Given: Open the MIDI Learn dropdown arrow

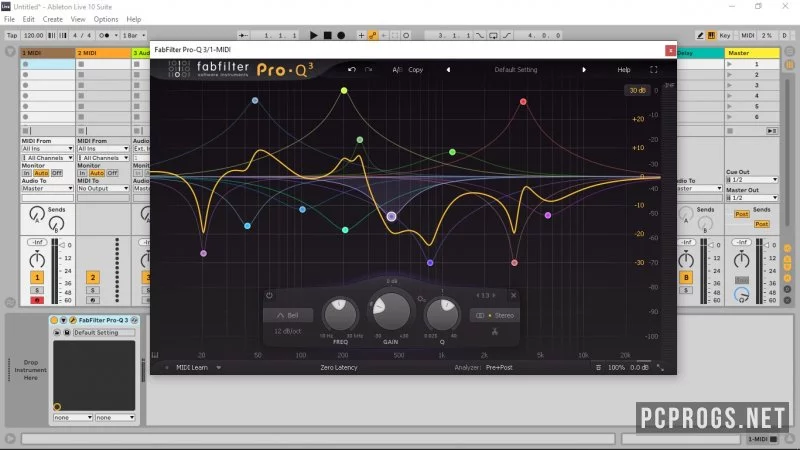Looking at the screenshot, I should pyautogui.click(x=218, y=367).
